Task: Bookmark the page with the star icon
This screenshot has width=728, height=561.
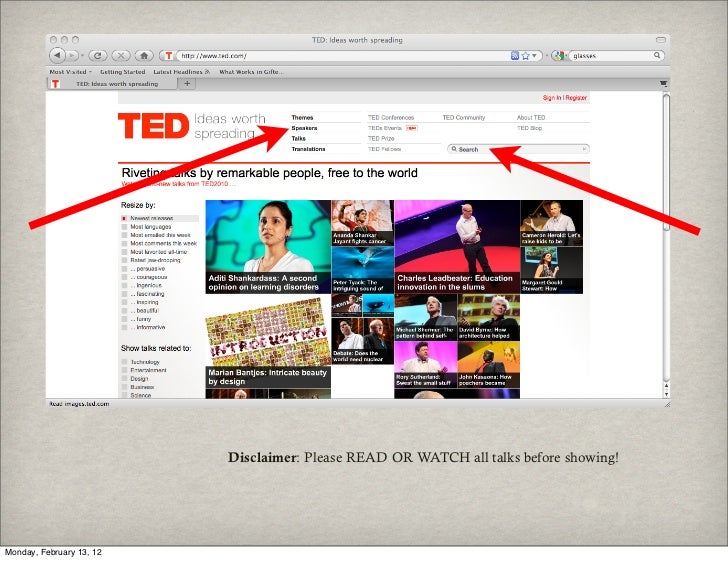Action: click(x=525, y=56)
